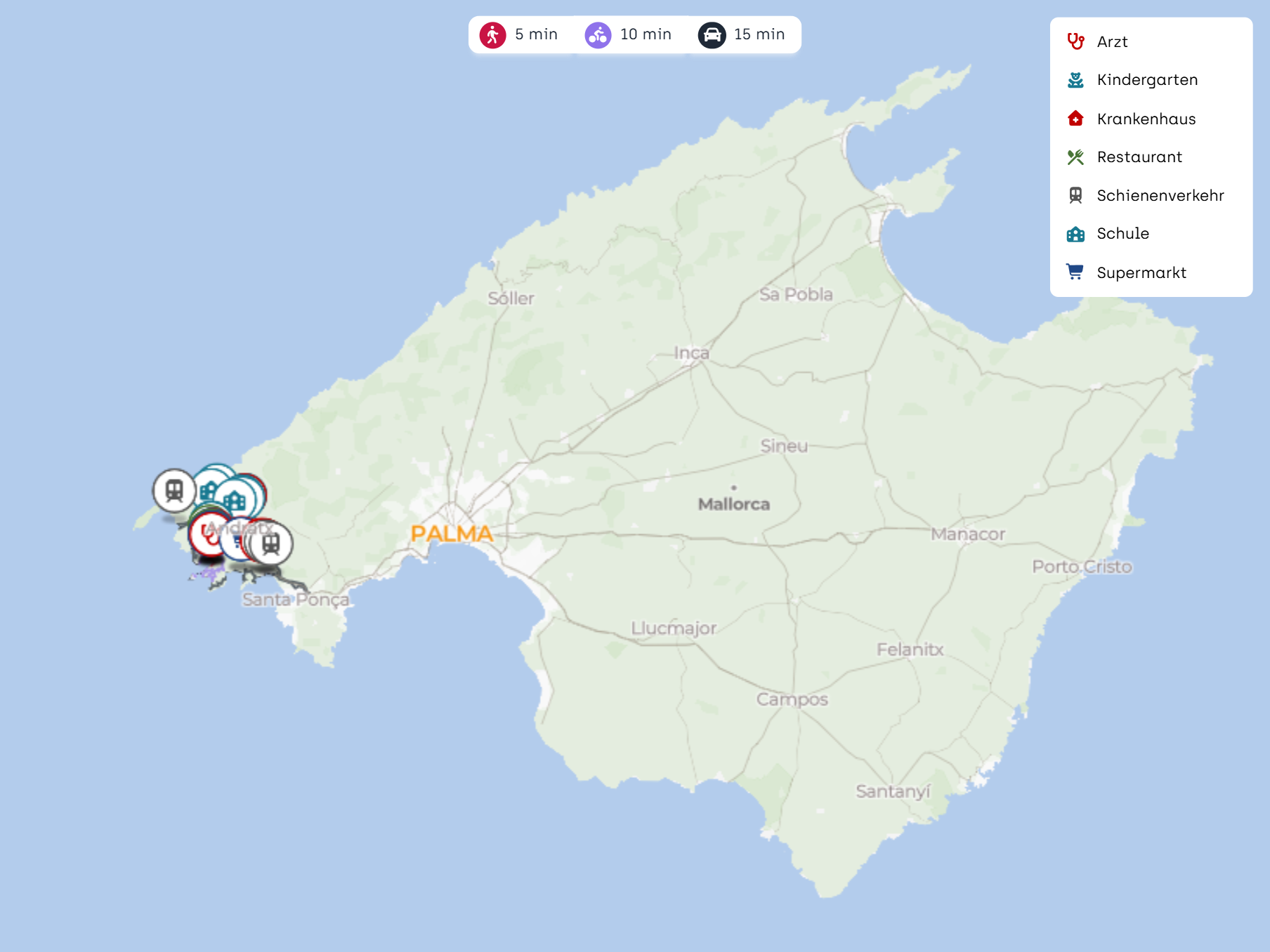The image size is (1270, 952).
Task: Toggle the Supermarkt layer in the legend
Action: click(1141, 272)
